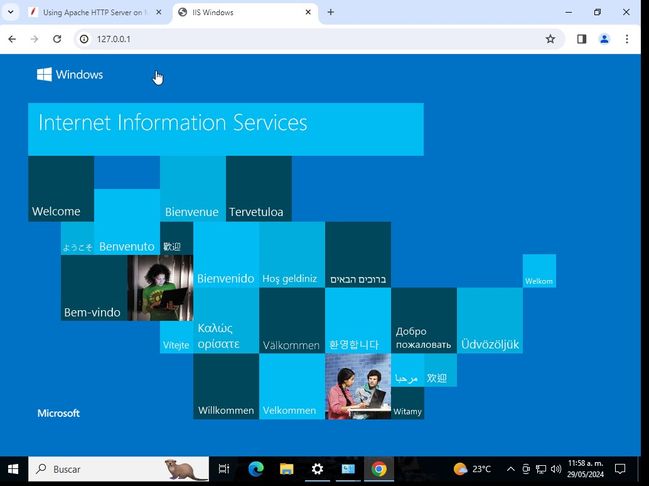
Task: Click the Velkommen tile
Action: tap(292, 386)
